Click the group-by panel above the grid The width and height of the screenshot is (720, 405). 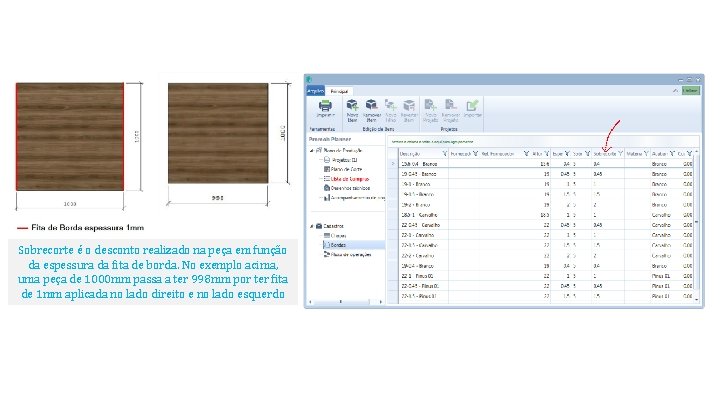pyautogui.click(x=543, y=141)
